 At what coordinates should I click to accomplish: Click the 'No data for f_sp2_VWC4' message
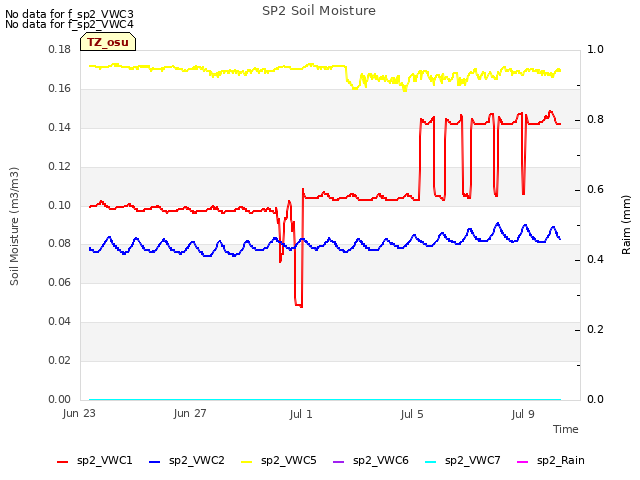(x=69, y=24)
